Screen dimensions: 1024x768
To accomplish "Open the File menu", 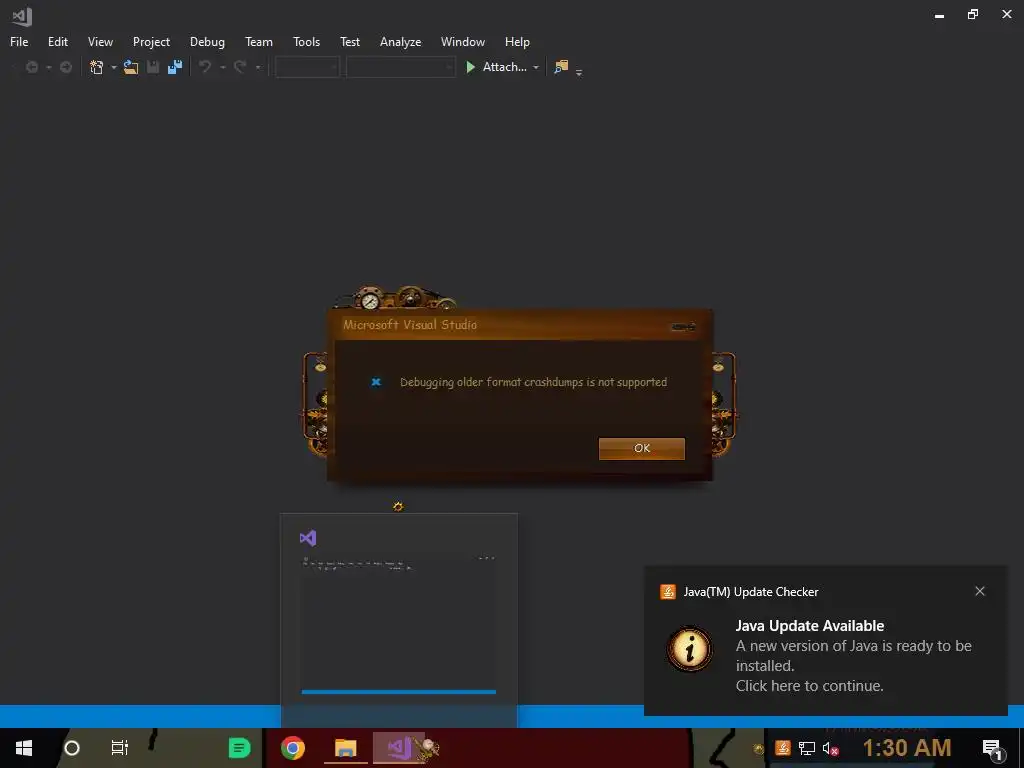I will [19, 42].
